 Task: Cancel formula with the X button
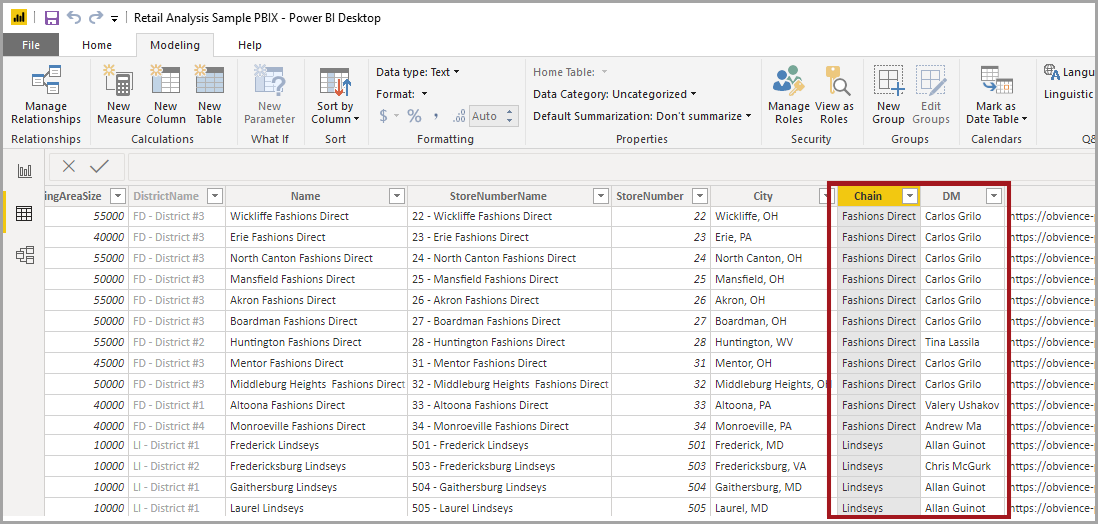[68, 167]
